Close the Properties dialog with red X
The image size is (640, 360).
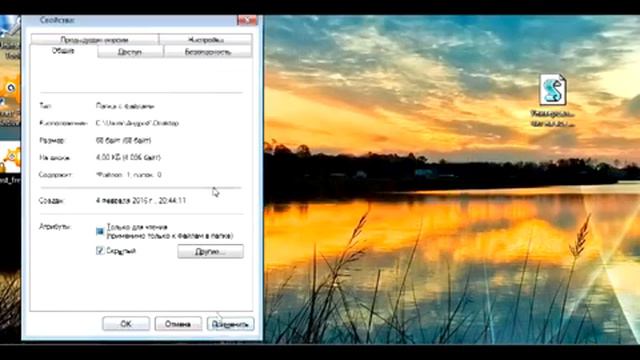pos(247,20)
